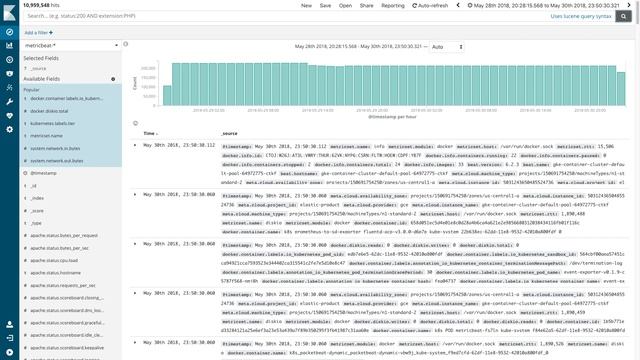Focus the search query input
The width and height of the screenshot is (640, 360).
(x=286, y=16)
